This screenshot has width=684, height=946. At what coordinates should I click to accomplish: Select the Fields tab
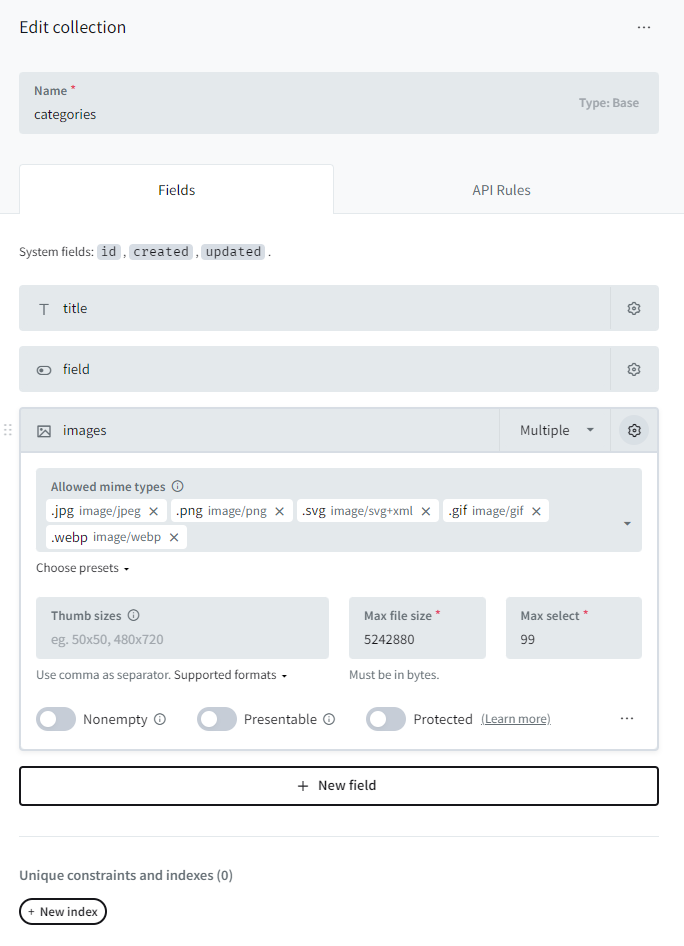tap(177, 190)
